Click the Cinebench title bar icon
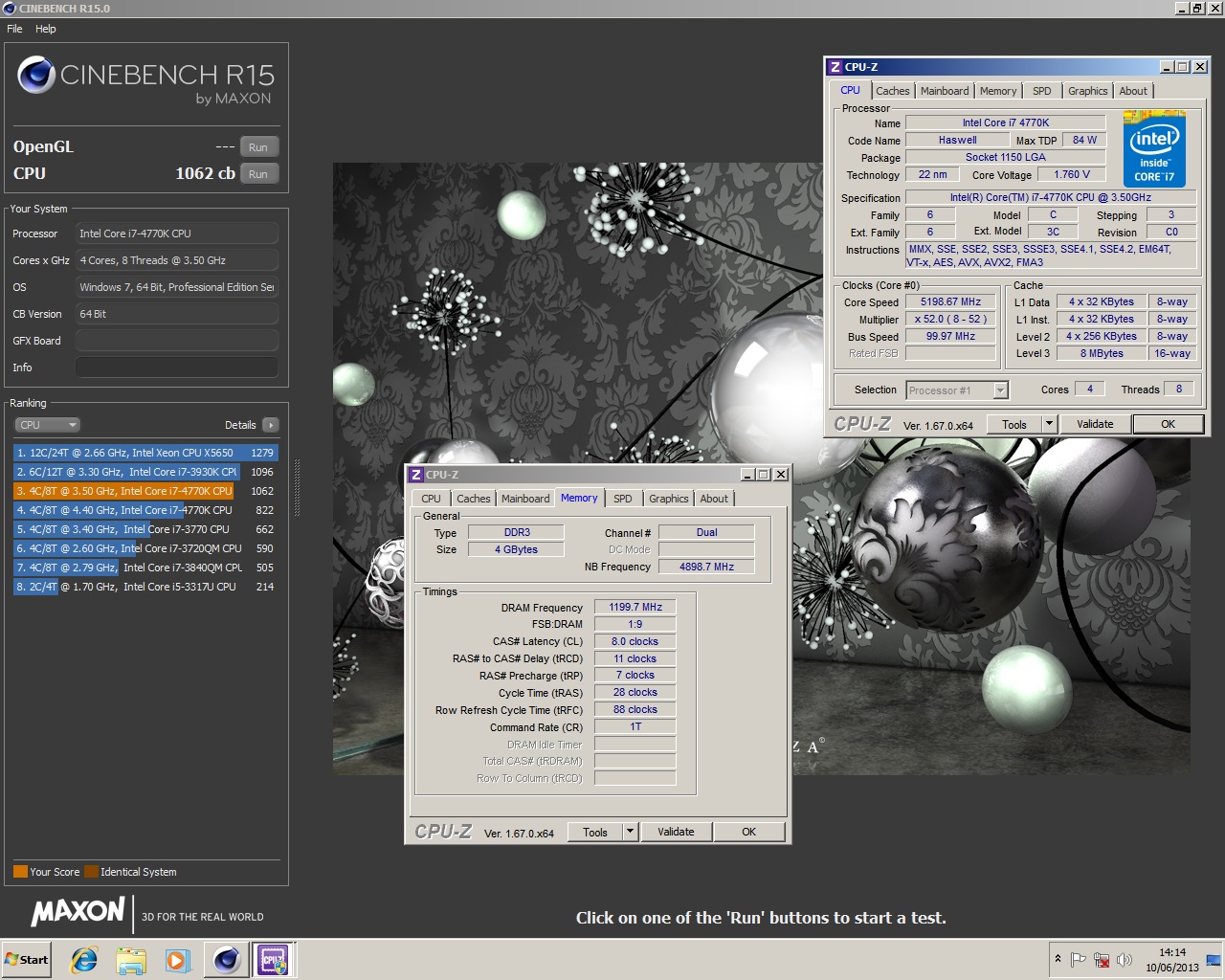Screen dimensions: 1225x980 (9, 8)
